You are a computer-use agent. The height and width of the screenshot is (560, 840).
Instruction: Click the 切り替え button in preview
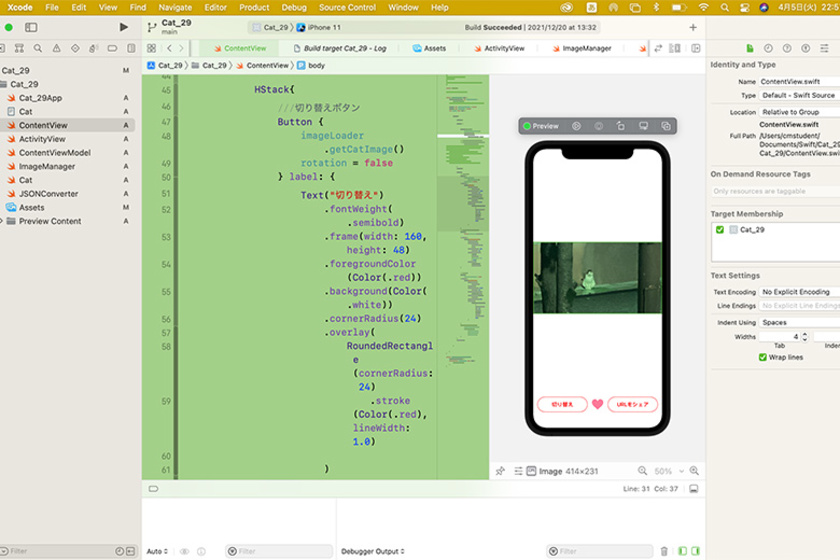coord(562,405)
